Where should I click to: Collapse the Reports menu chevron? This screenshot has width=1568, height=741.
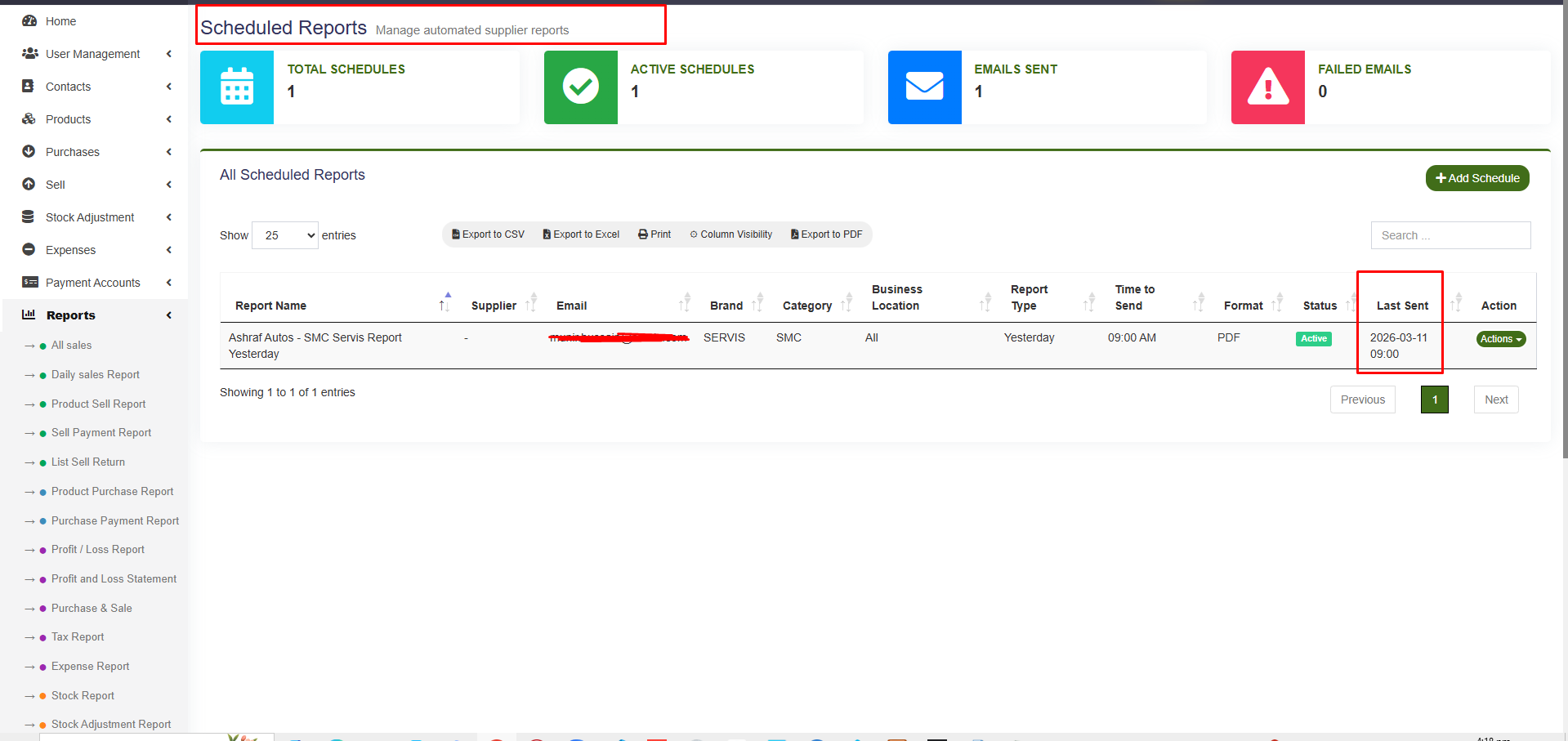click(x=168, y=315)
